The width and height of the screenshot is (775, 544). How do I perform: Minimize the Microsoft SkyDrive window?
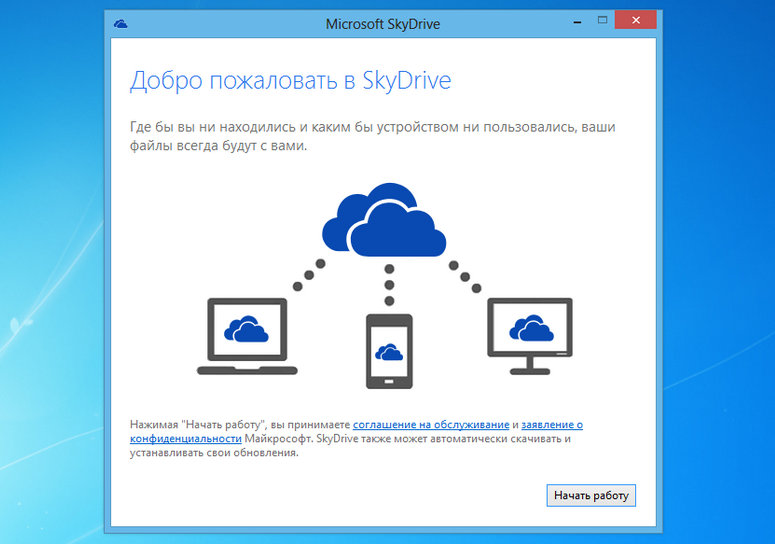pyautogui.click(x=577, y=22)
